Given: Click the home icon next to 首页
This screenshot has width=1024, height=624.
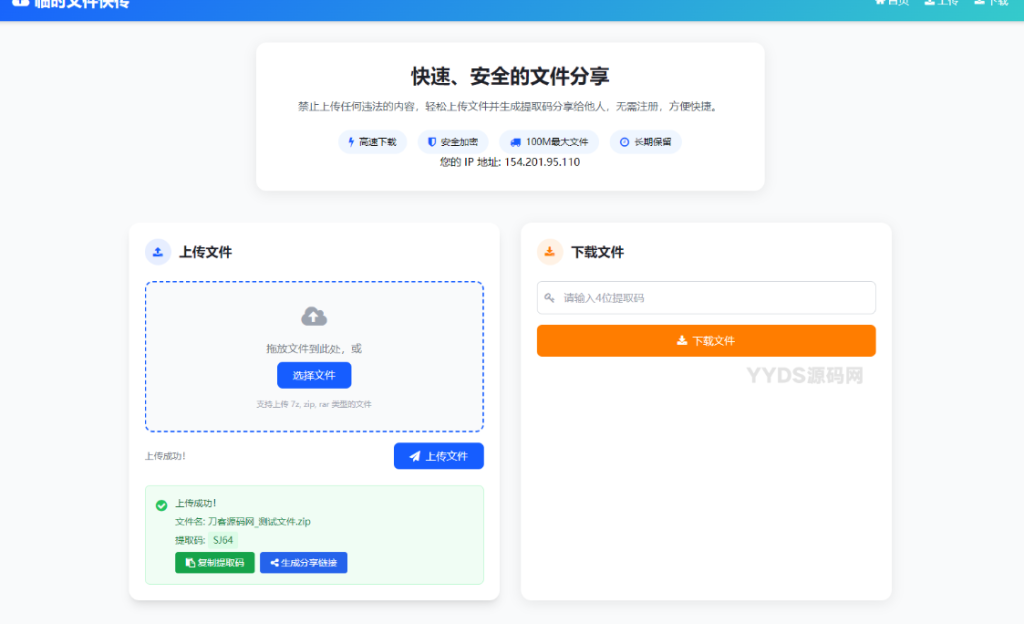Looking at the screenshot, I should tap(881, 4).
